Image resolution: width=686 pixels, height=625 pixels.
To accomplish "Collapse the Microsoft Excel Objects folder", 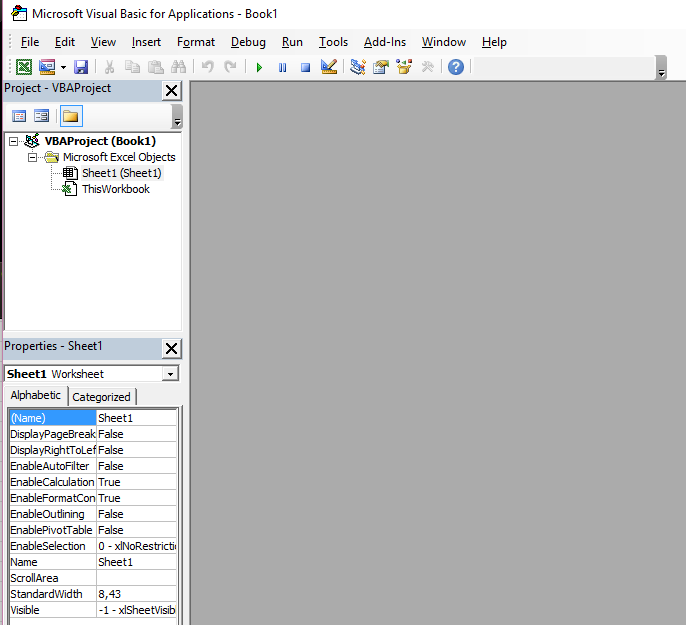I will [32, 157].
